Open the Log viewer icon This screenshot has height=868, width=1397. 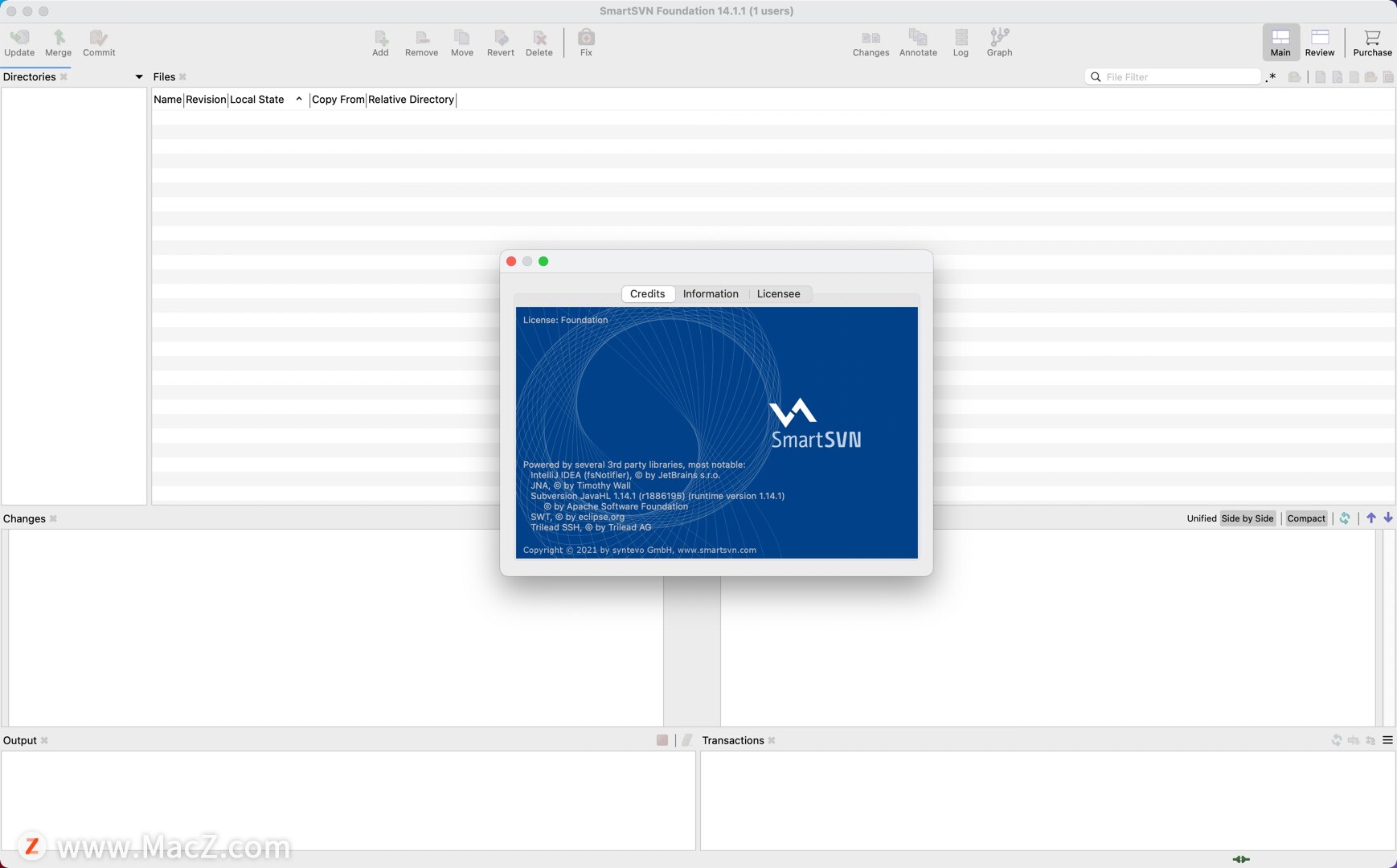pyautogui.click(x=961, y=43)
